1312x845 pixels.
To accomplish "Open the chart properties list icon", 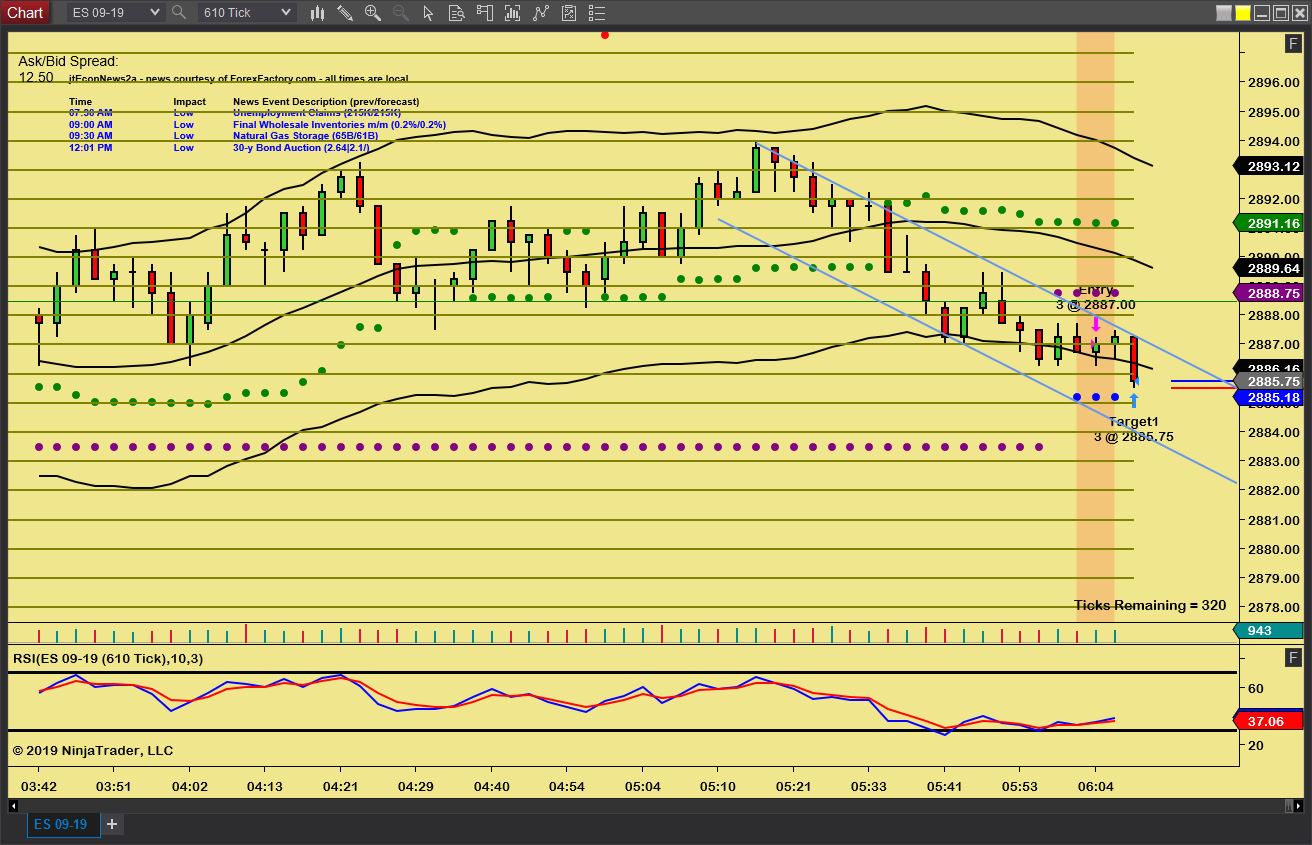I will (x=598, y=13).
